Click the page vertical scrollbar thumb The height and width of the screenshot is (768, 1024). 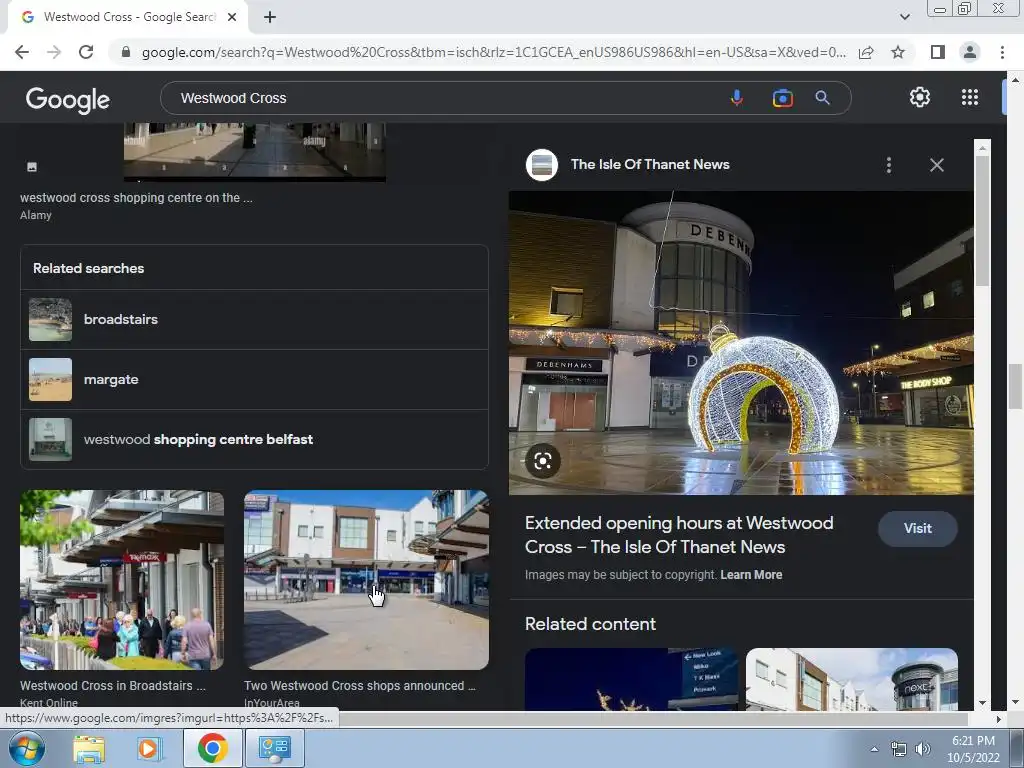(1016, 386)
